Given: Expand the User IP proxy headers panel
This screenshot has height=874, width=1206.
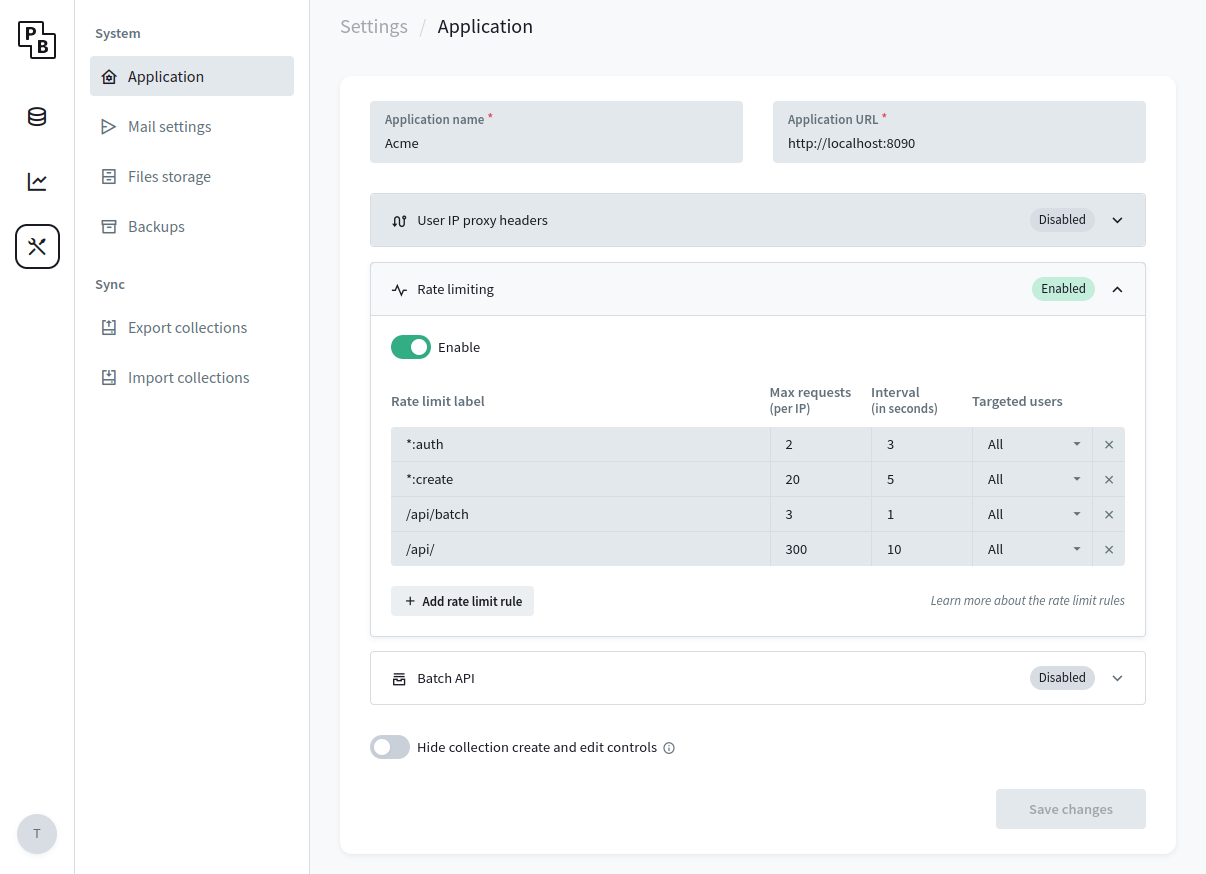Looking at the screenshot, I should [1117, 220].
